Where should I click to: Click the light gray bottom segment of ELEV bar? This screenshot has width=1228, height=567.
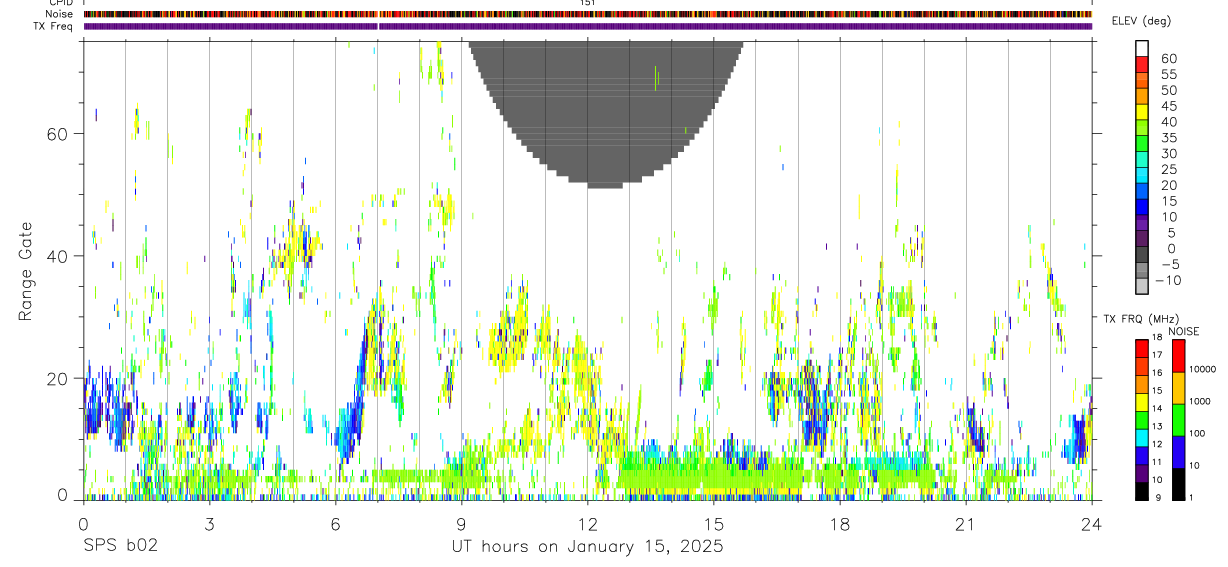click(x=1142, y=286)
